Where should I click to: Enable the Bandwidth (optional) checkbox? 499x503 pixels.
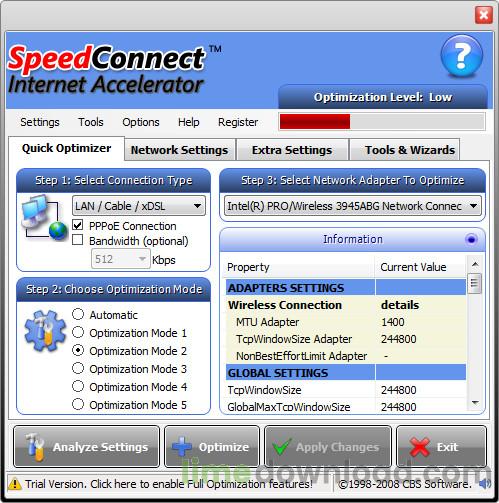tap(78, 240)
